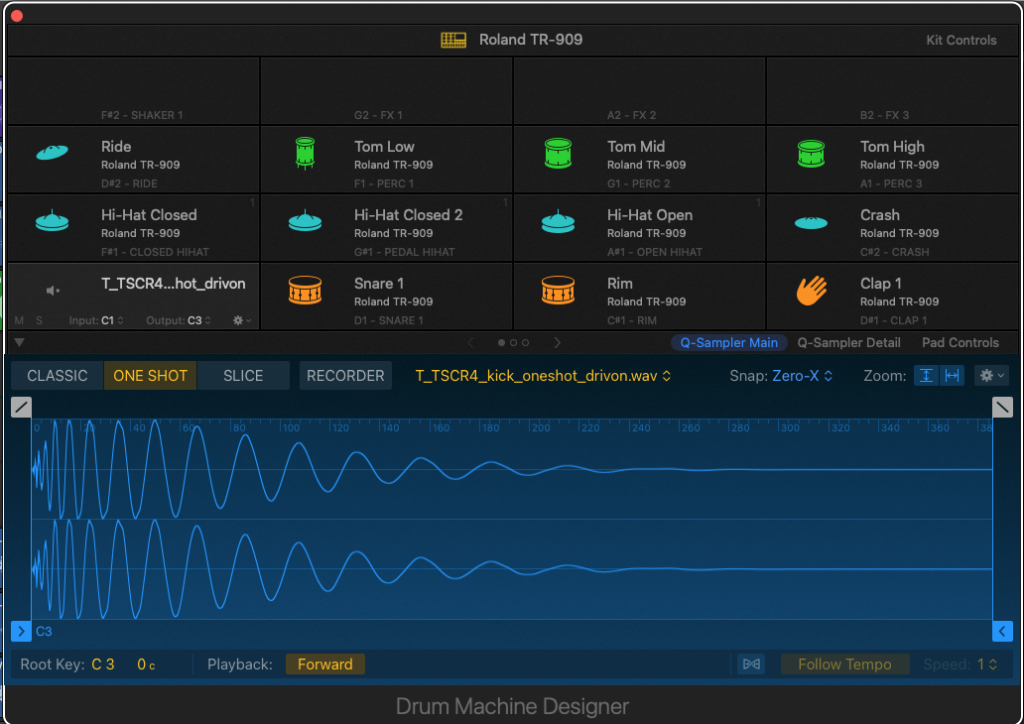Screen dimensions: 1024x724
Task: Select the Hi-Hat Open pad icon
Action: pos(558,221)
